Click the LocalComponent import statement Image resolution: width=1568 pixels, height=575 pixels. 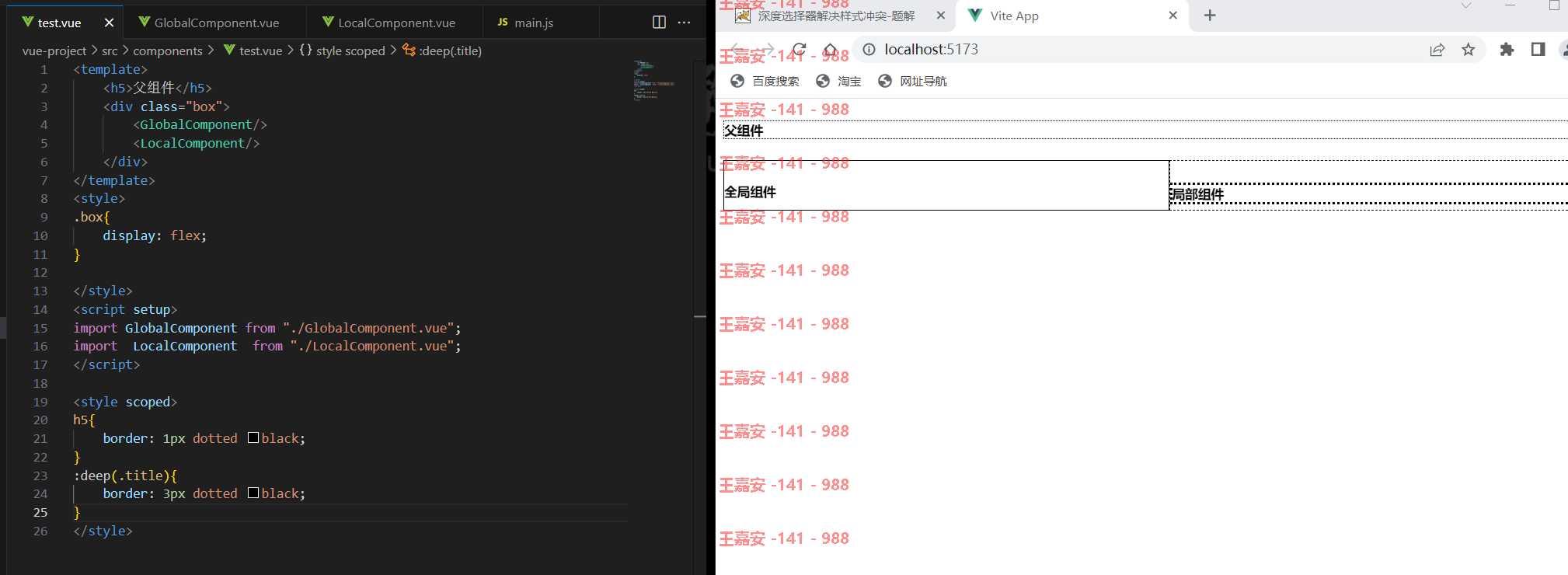coord(267,346)
